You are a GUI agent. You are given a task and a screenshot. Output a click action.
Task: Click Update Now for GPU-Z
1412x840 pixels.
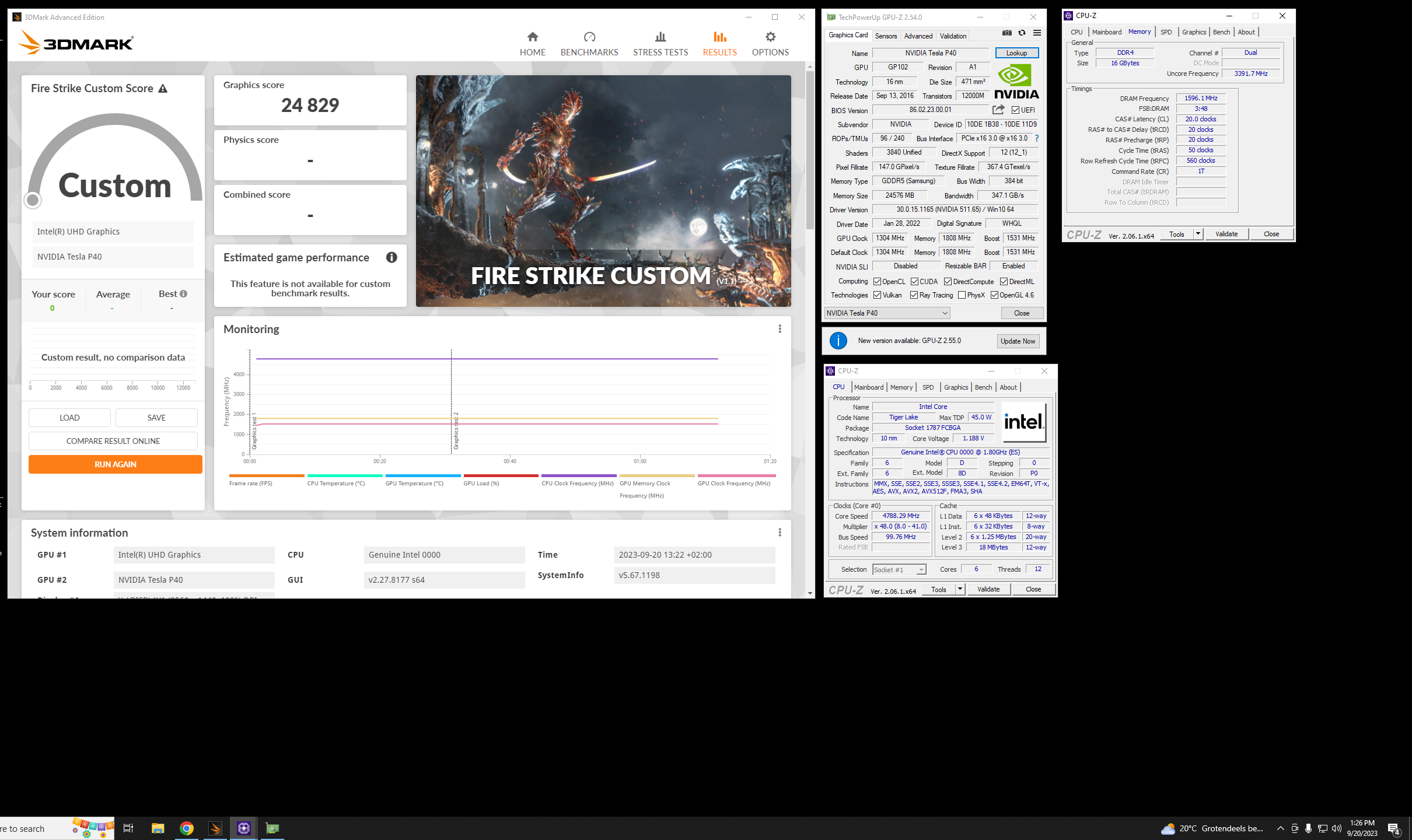(1018, 341)
